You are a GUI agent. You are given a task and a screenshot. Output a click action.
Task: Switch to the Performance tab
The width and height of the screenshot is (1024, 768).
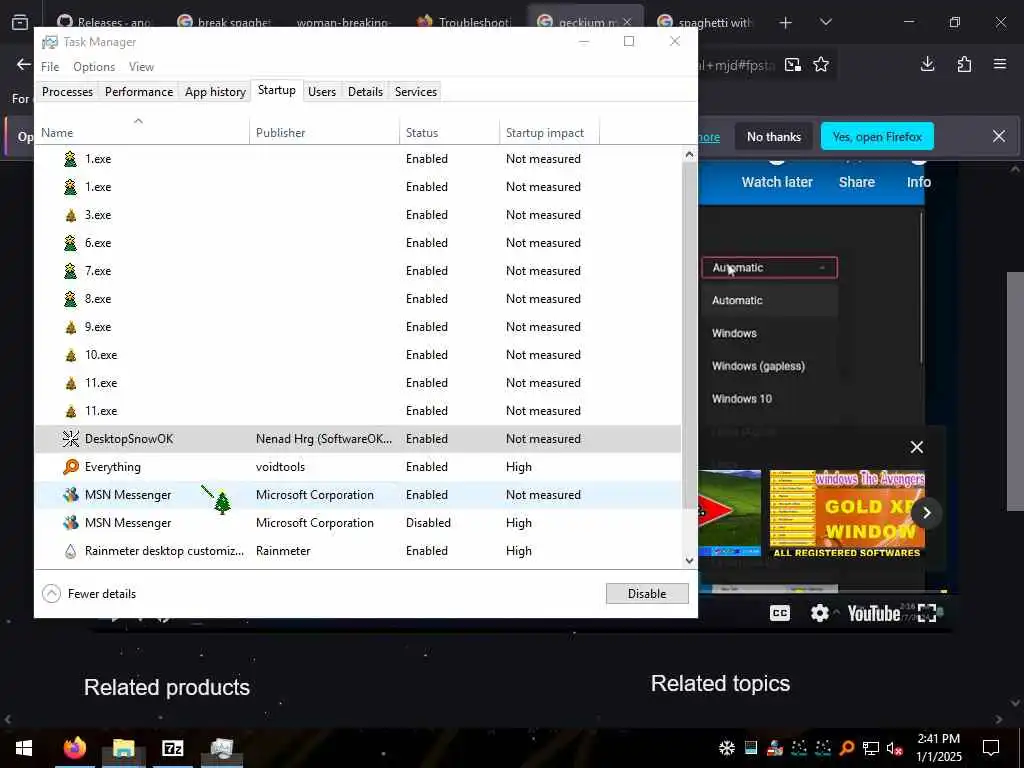(139, 91)
